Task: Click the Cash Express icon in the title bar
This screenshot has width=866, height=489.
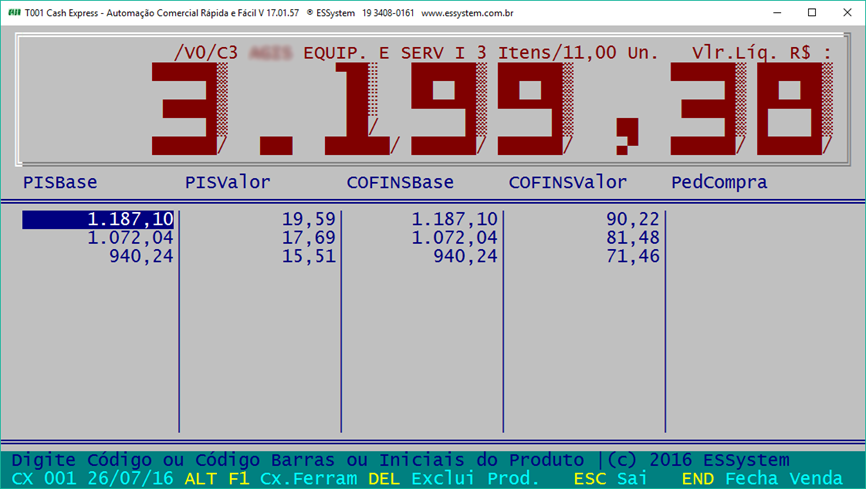Action: pos(14,13)
